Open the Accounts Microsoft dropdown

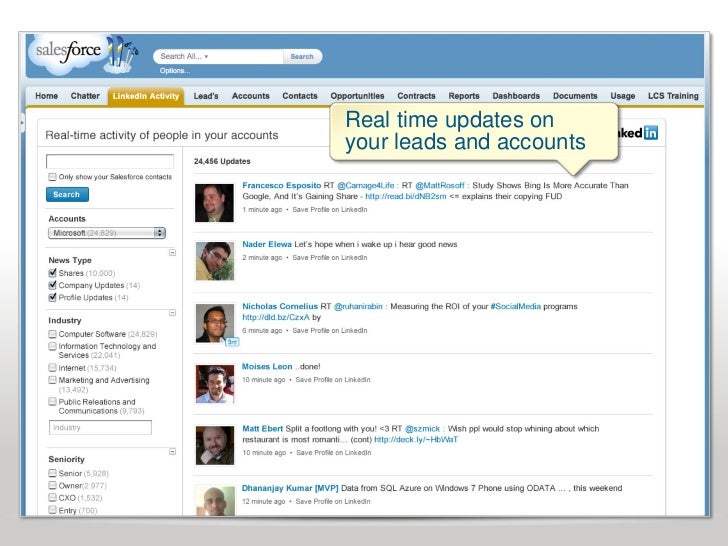coord(107,233)
